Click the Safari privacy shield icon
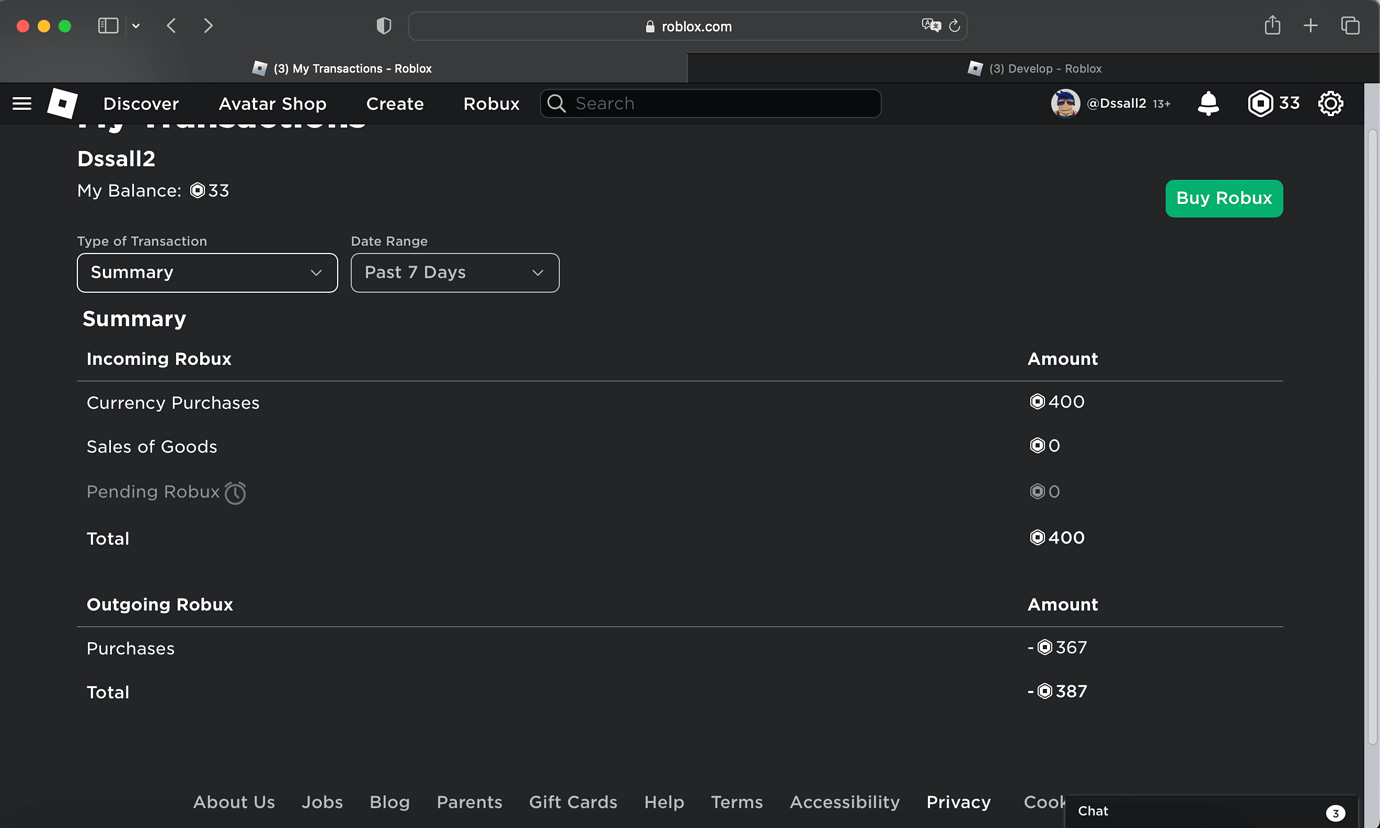The image size is (1380, 828). [383, 26]
